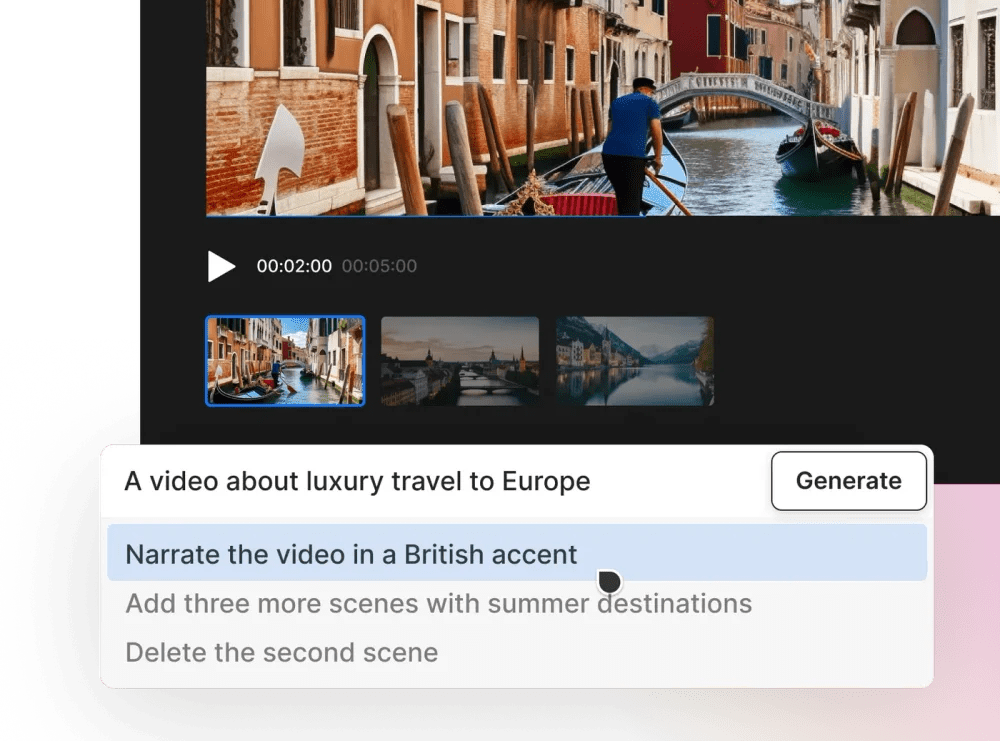Click the highlighted British accent suggestion row

[x=350, y=554]
